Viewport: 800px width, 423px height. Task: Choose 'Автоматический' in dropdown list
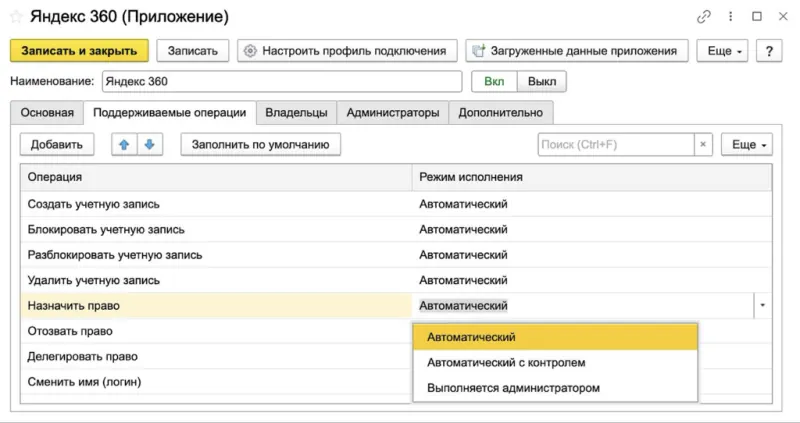tap(555, 337)
